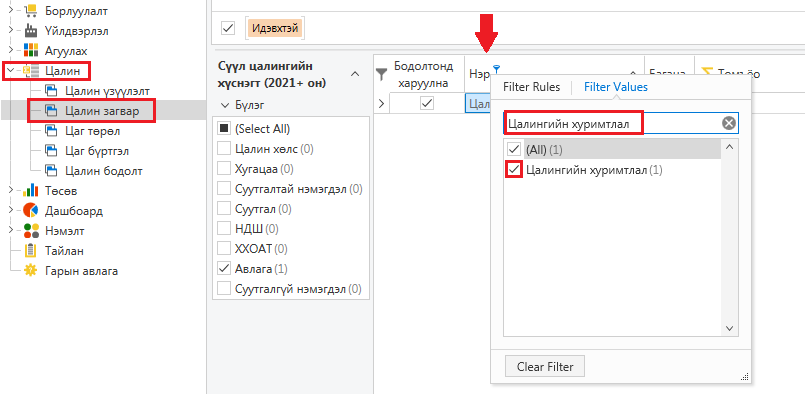Open the Борлуулалт cart icon
The image size is (805, 394).
point(31,10)
